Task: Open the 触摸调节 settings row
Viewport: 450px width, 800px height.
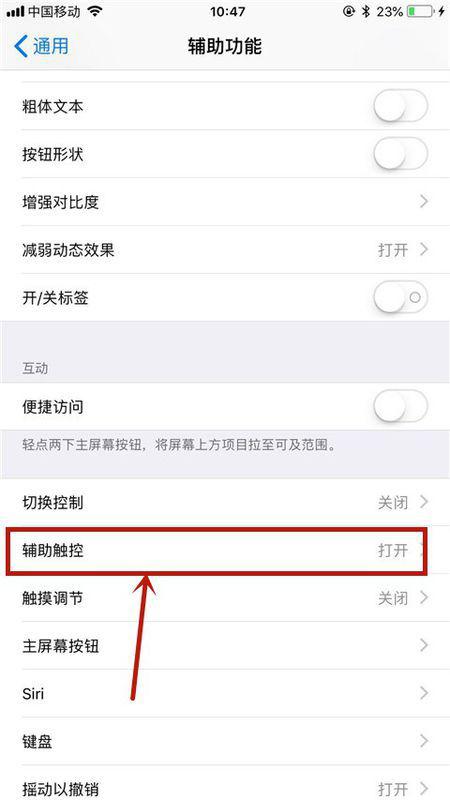Action: click(x=225, y=598)
